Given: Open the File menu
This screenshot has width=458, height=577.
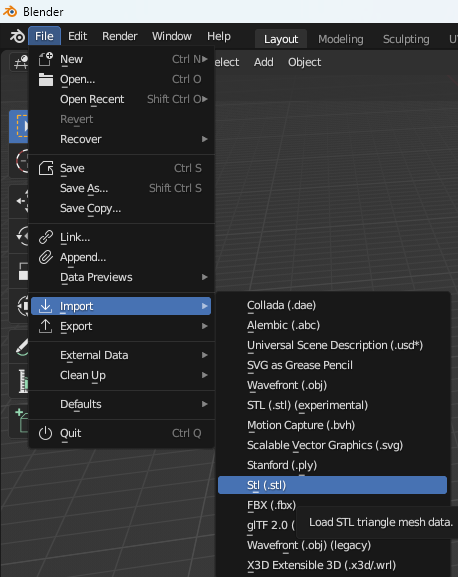Looking at the screenshot, I should point(44,36).
